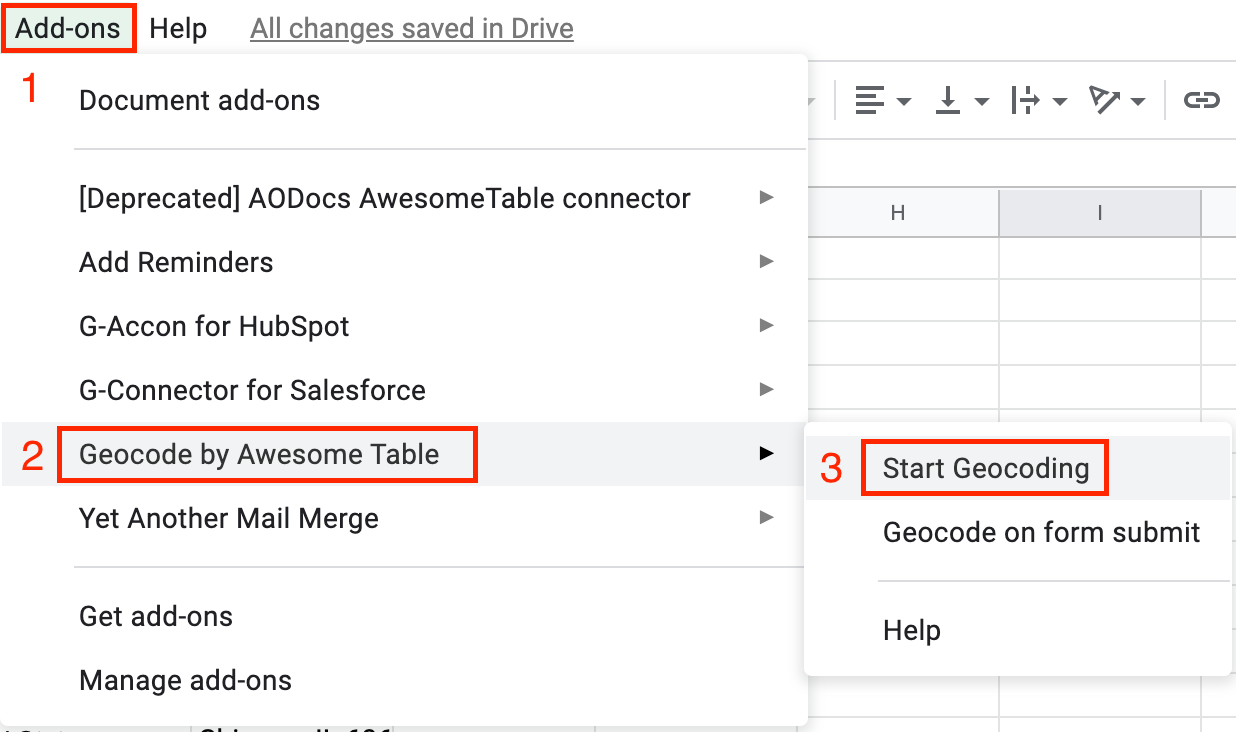Image resolution: width=1236 pixels, height=732 pixels.
Task: Expand arrow beside Yet Another Mail Merge
Action: 767,518
